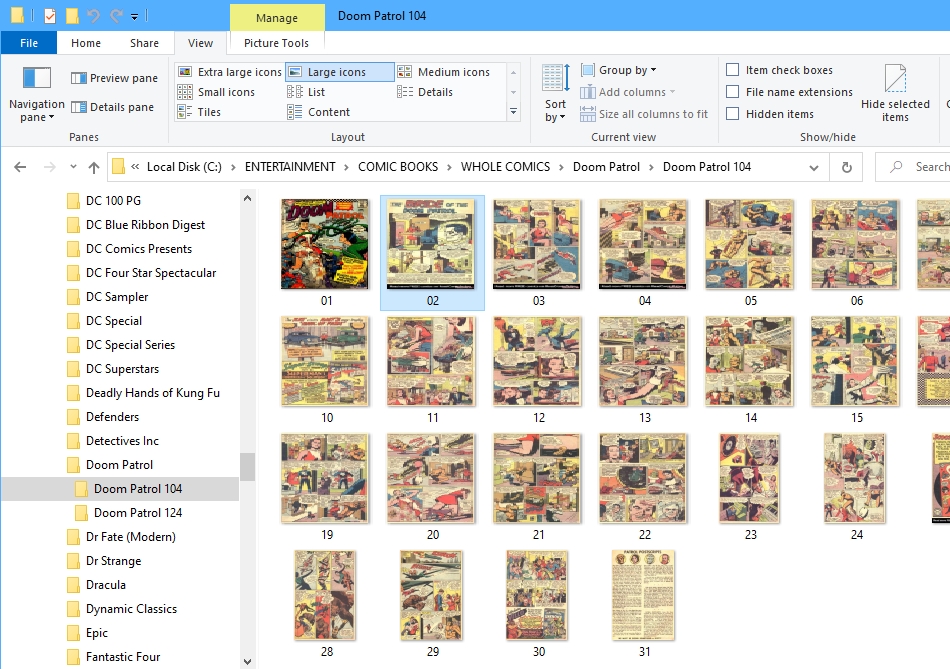Select Medium icons layout
The width and height of the screenshot is (950, 669).
pyautogui.click(x=443, y=72)
